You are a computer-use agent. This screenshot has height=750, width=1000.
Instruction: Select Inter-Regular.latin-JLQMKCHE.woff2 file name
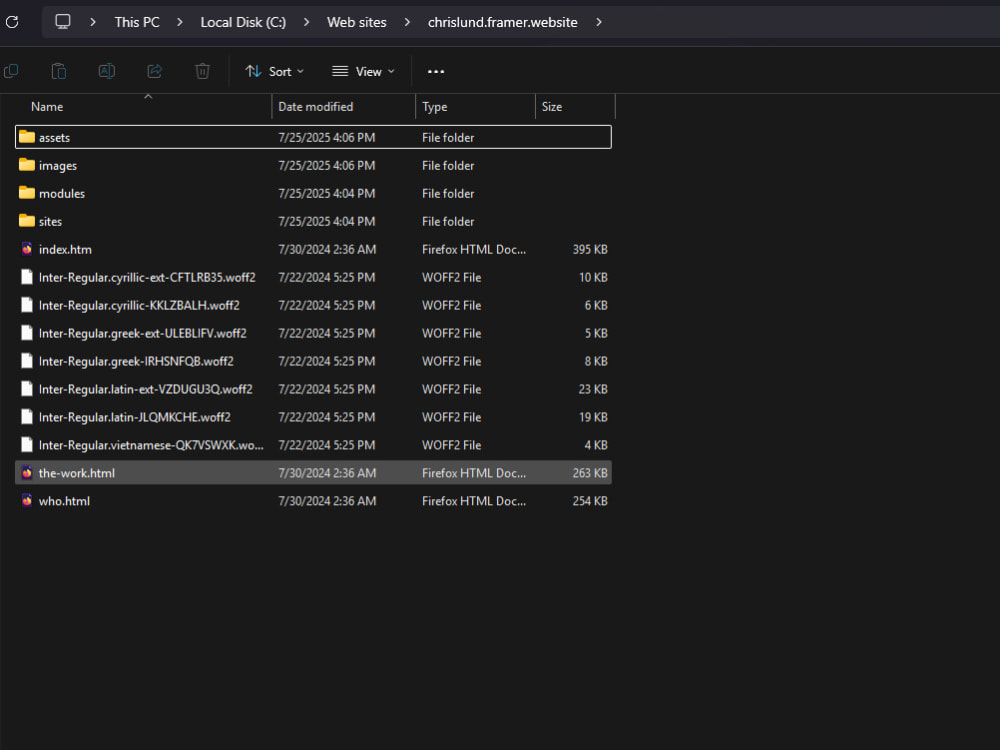pyautogui.click(x=135, y=417)
